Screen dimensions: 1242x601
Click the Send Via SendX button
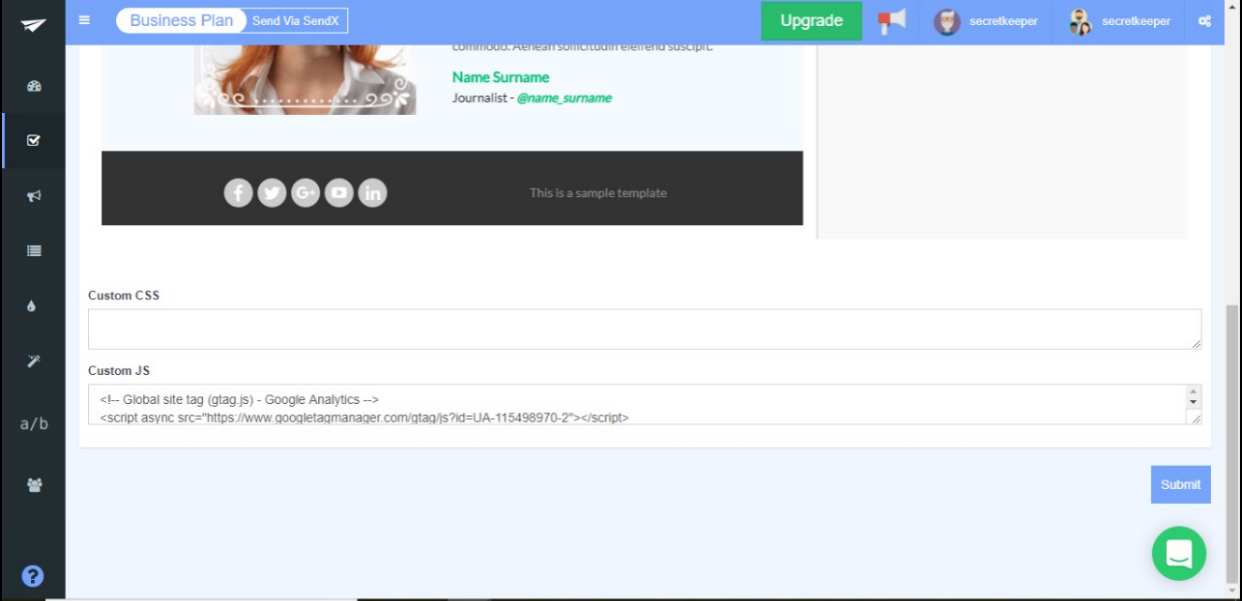tap(297, 21)
